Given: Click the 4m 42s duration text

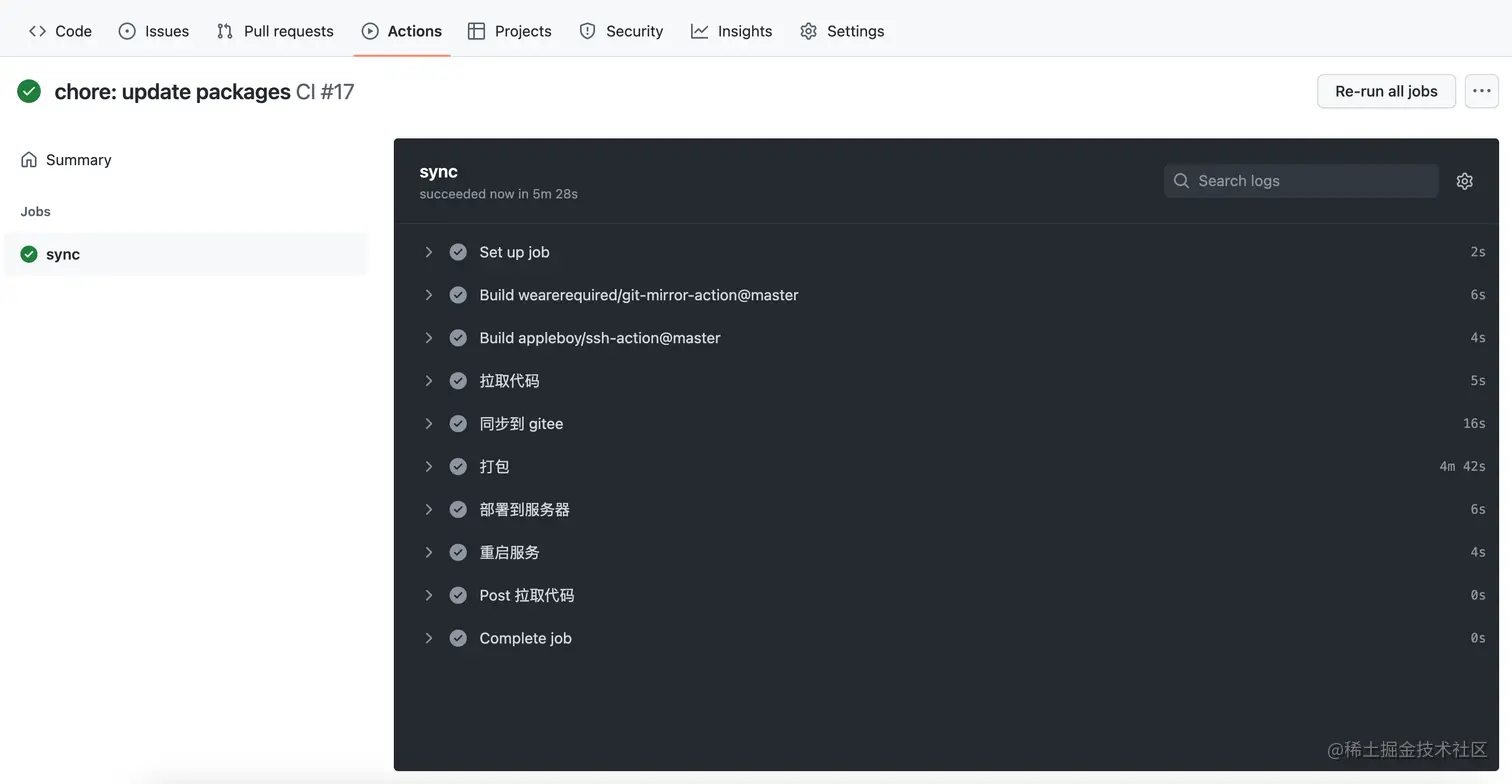Looking at the screenshot, I should (1462, 467).
